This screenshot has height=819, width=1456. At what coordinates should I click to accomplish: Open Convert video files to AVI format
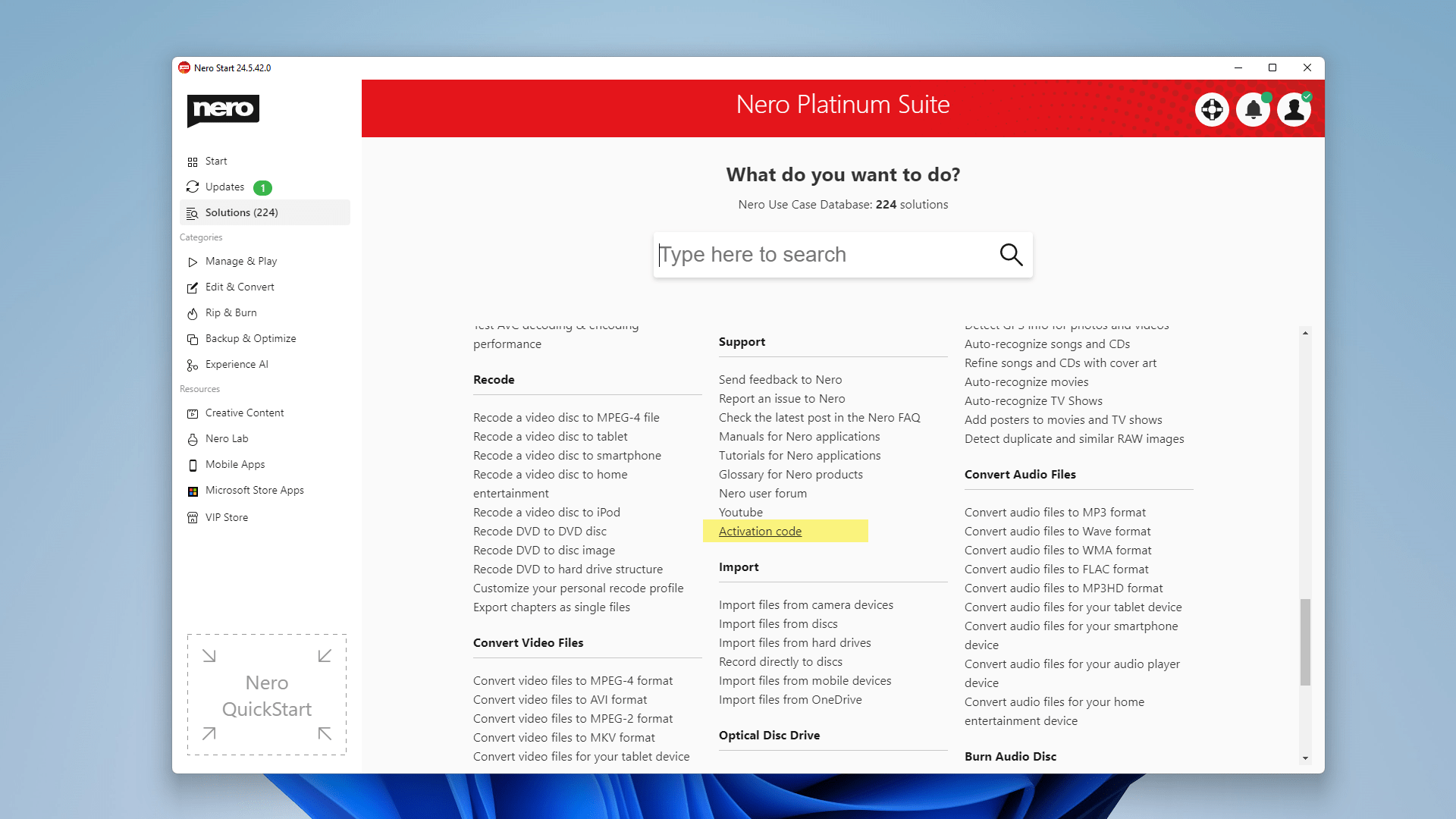coord(560,699)
